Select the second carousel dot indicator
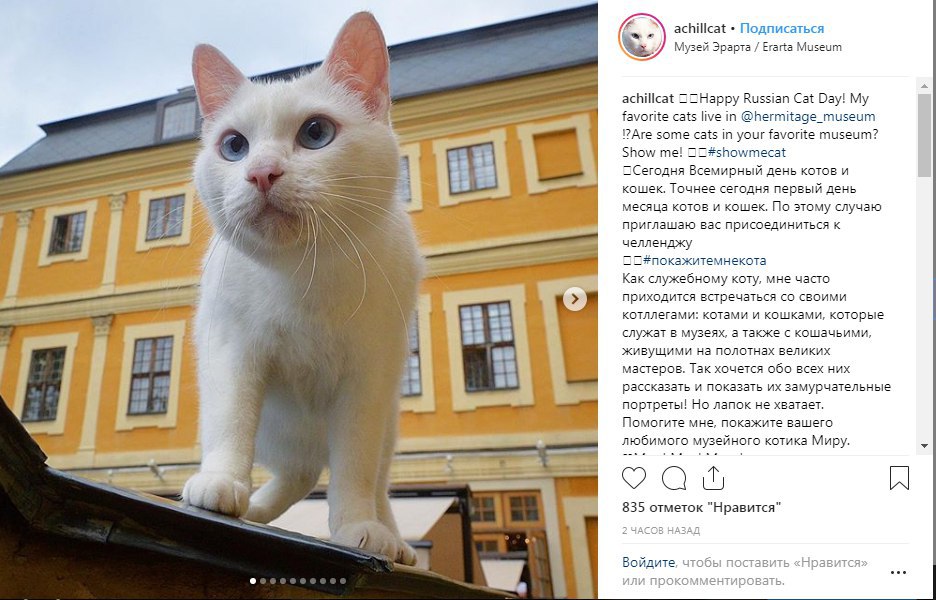This screenshot has height=600, width=936. tap(263, 581)
